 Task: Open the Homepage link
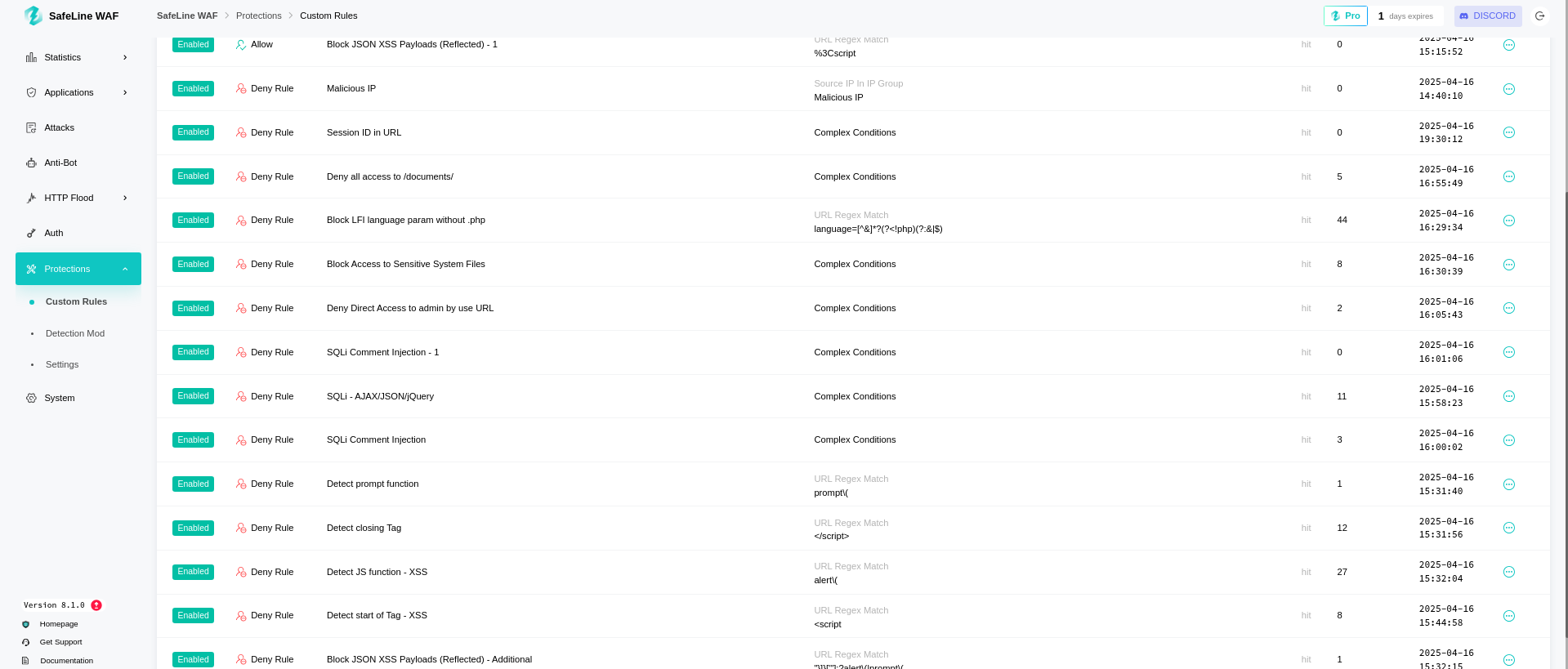59,624
